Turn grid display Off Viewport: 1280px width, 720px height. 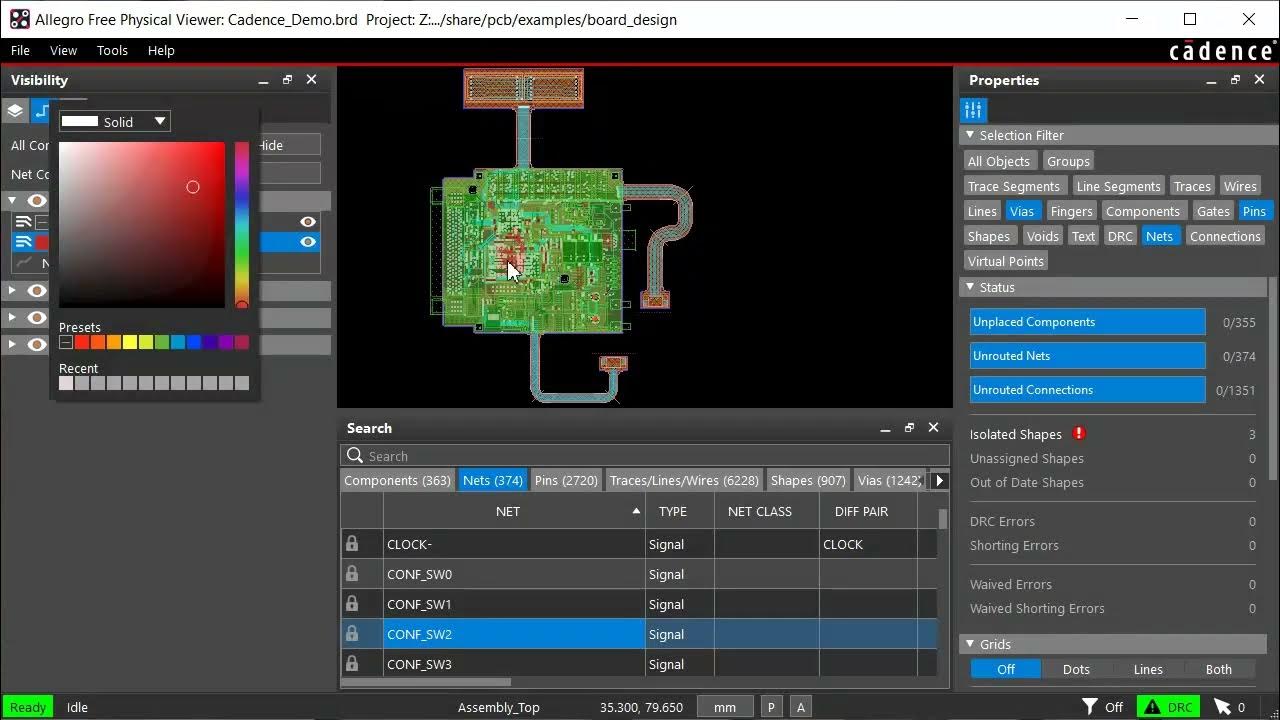point(1006,670)
